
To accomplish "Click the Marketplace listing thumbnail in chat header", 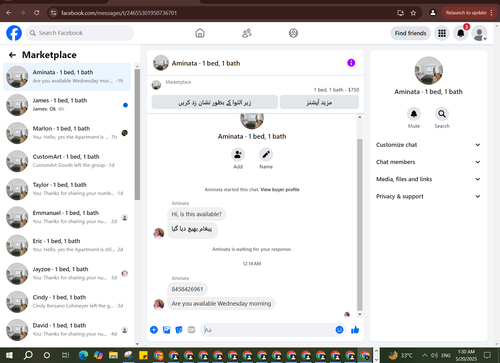I will pos(156,85).
